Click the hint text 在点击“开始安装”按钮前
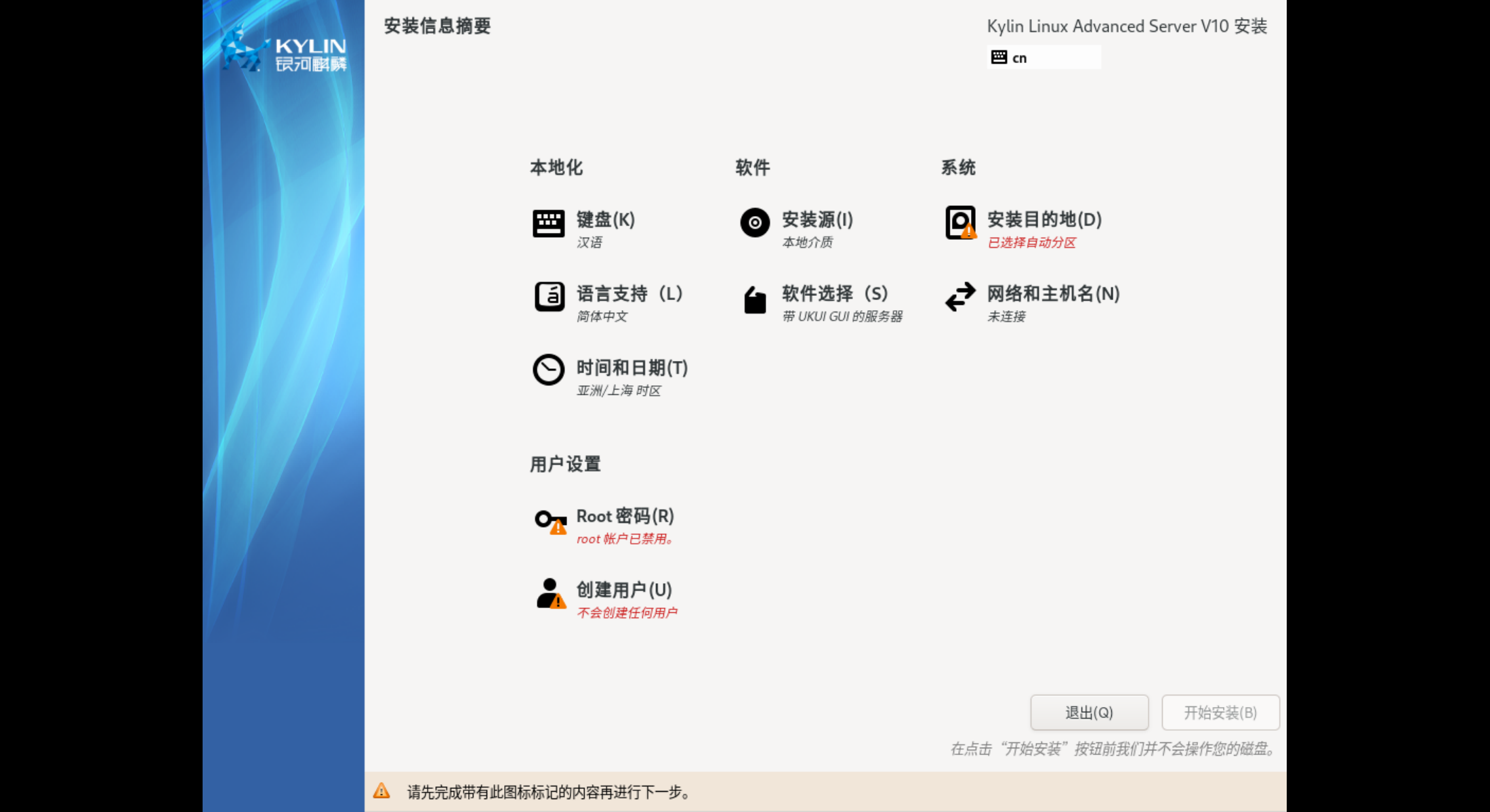The height and width of the screenshot is (812, 1490). coord(1115,749)
